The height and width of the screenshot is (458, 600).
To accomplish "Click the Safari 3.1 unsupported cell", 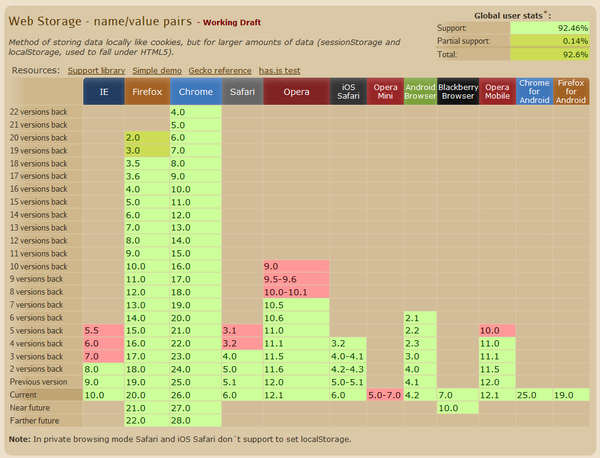I will (242, 331).
